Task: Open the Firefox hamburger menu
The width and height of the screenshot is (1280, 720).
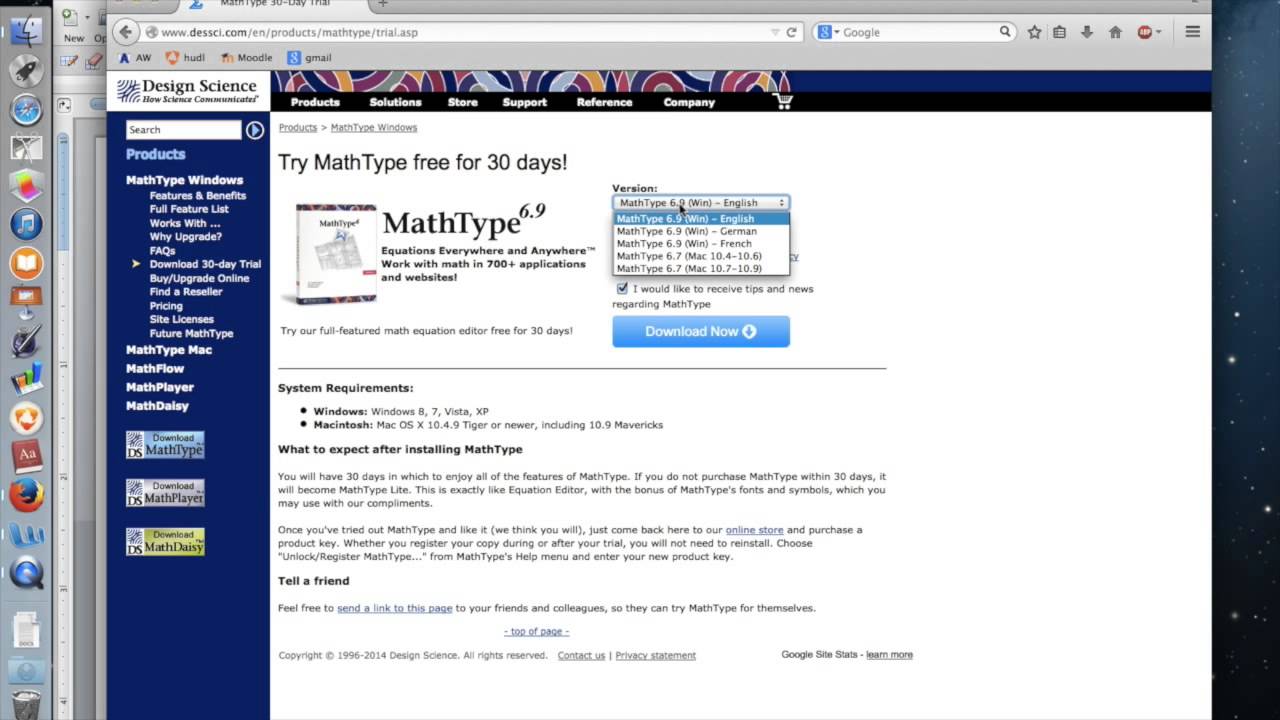Action: point(1192,32)
